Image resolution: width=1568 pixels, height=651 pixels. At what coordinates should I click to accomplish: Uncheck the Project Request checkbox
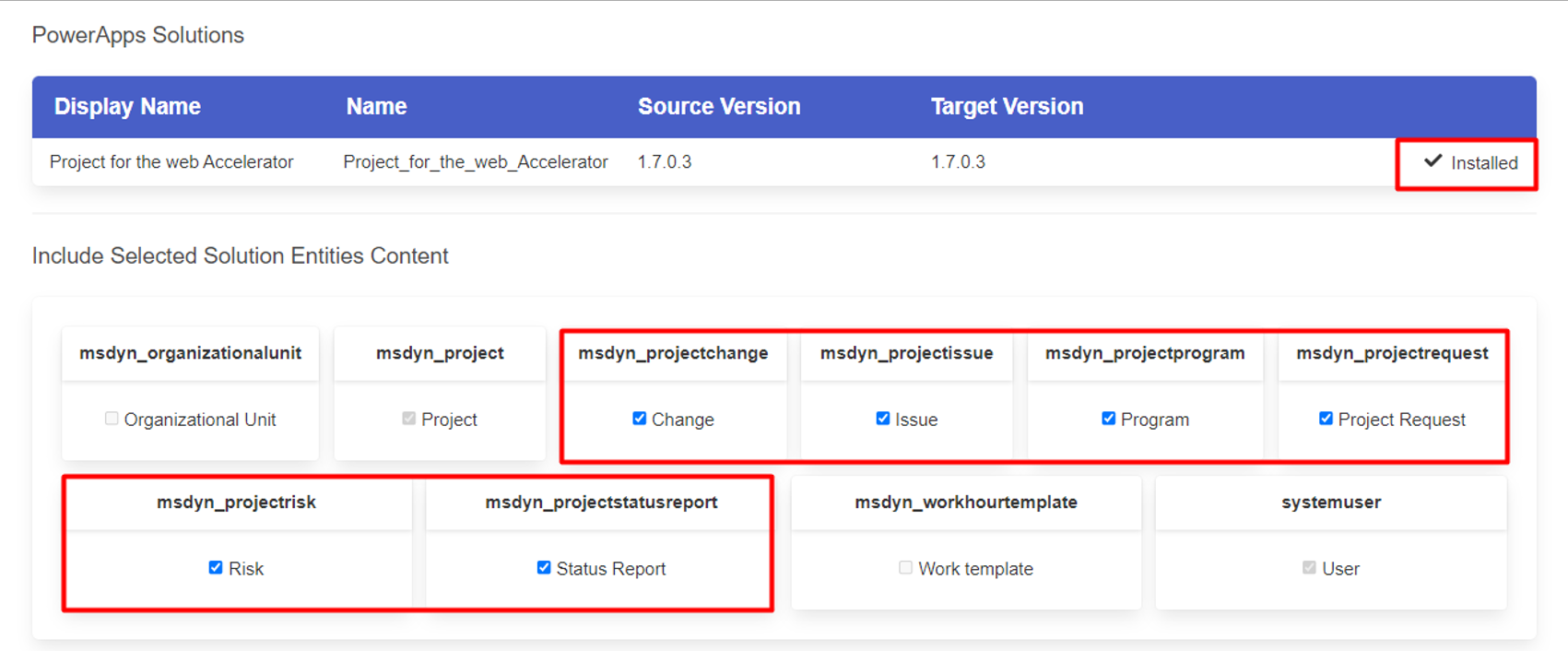coord(1326,419)
